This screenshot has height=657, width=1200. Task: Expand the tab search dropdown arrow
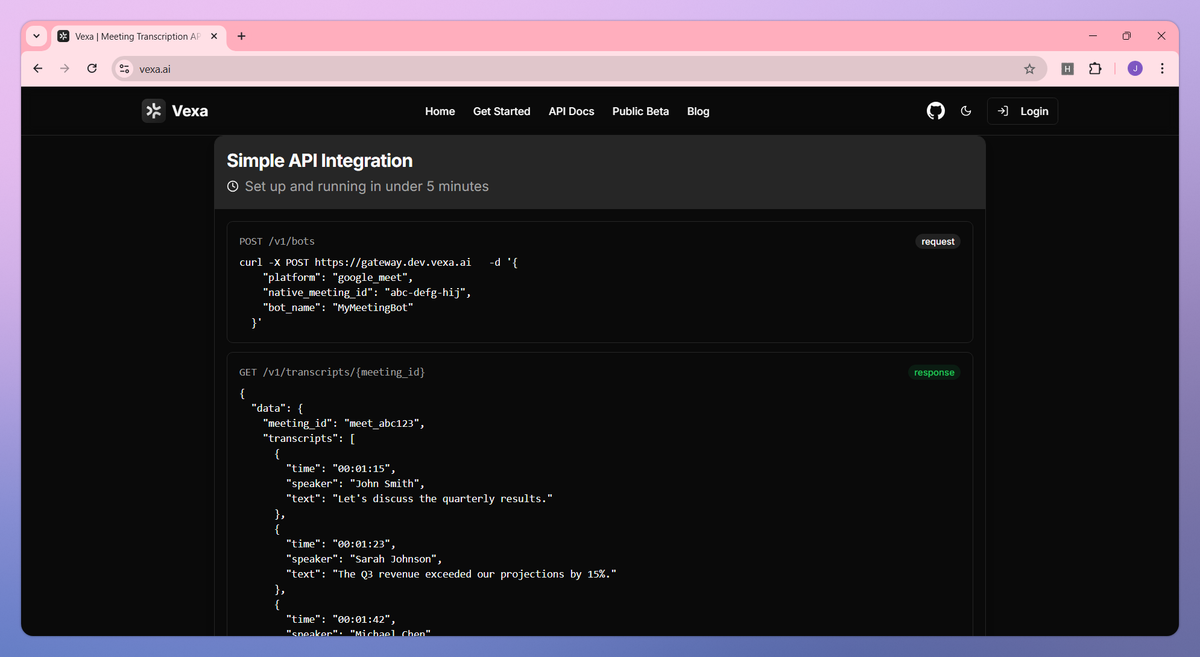click(x=37, y=36)
